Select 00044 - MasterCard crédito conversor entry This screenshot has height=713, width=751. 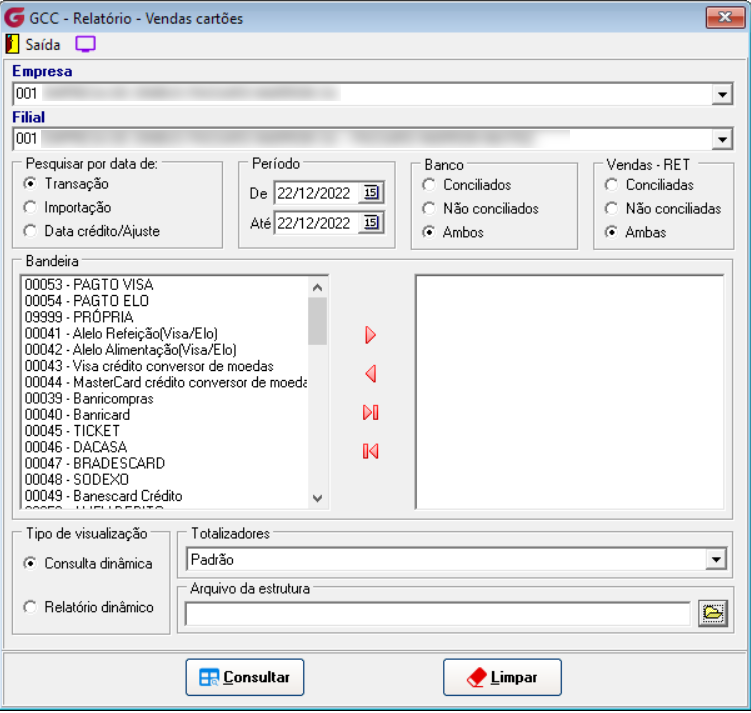tap(165, 382)
